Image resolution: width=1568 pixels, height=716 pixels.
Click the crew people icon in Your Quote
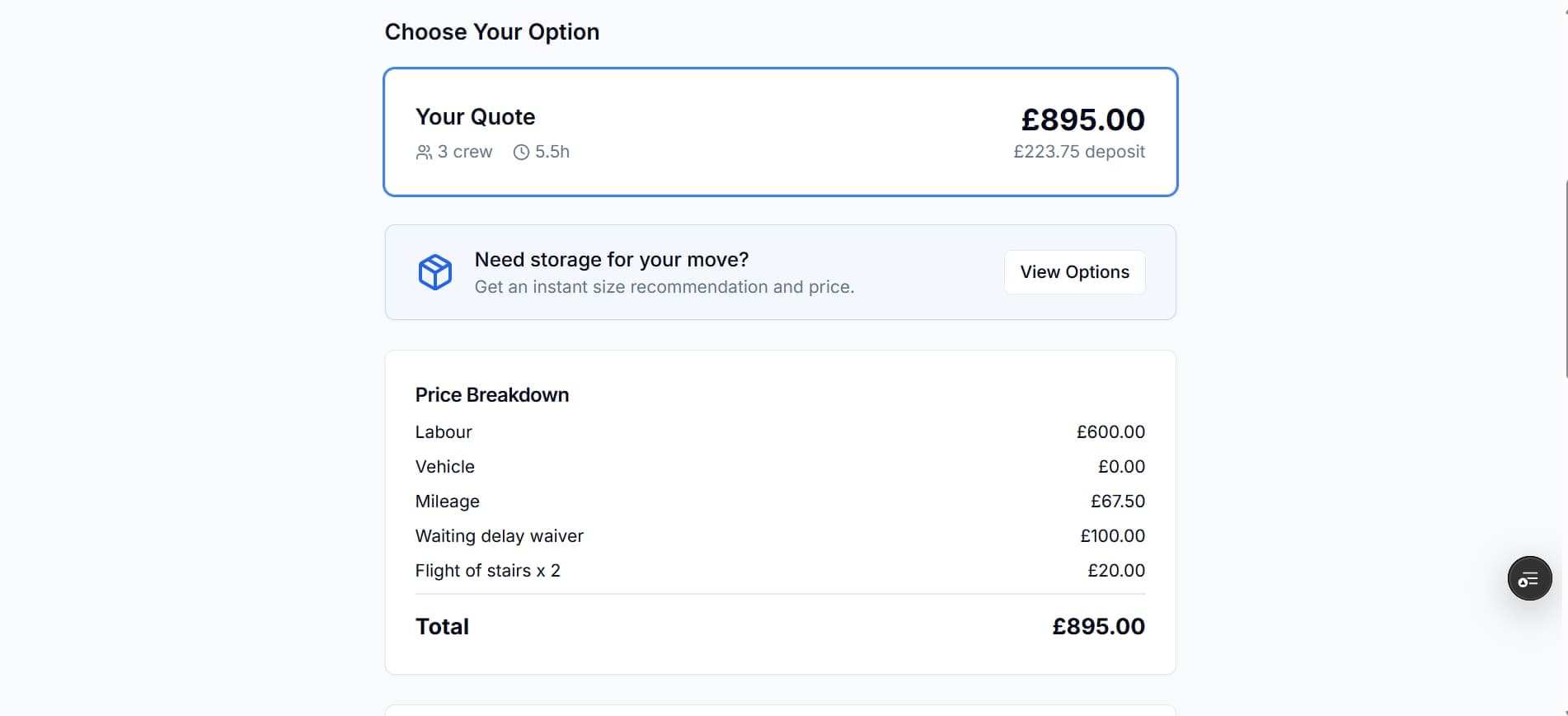click(424, 153)
